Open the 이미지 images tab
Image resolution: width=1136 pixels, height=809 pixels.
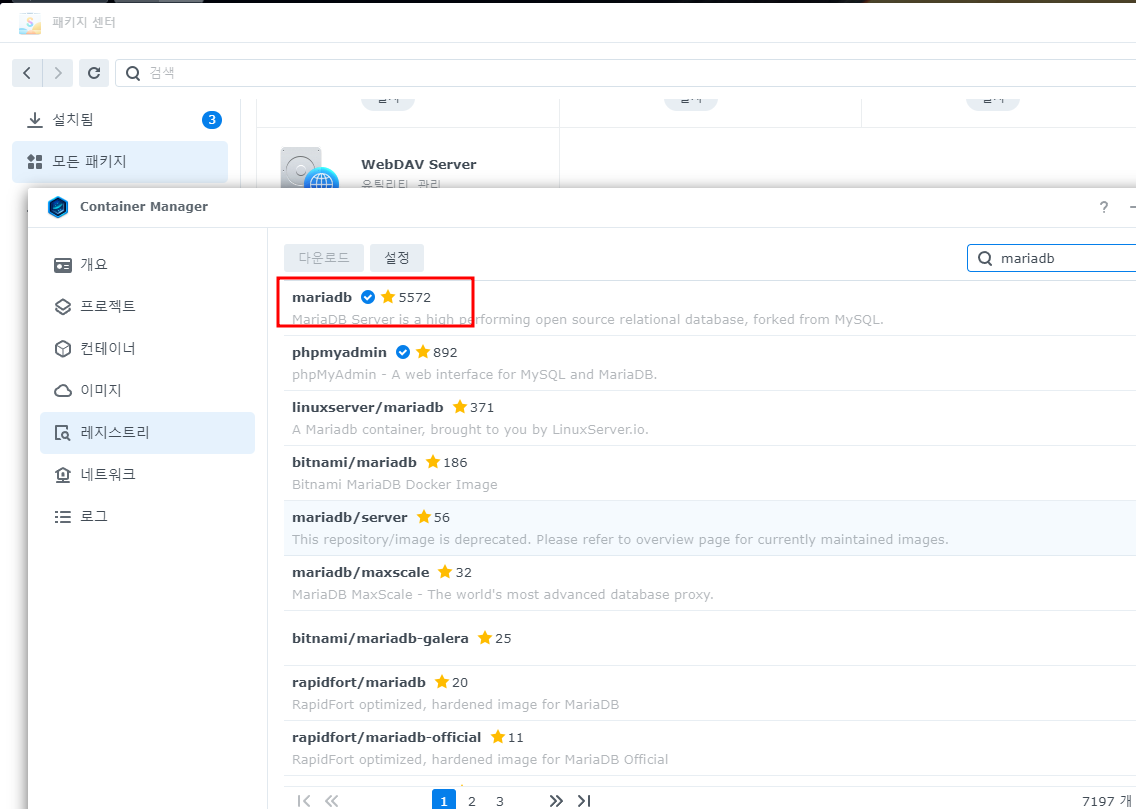147,391
